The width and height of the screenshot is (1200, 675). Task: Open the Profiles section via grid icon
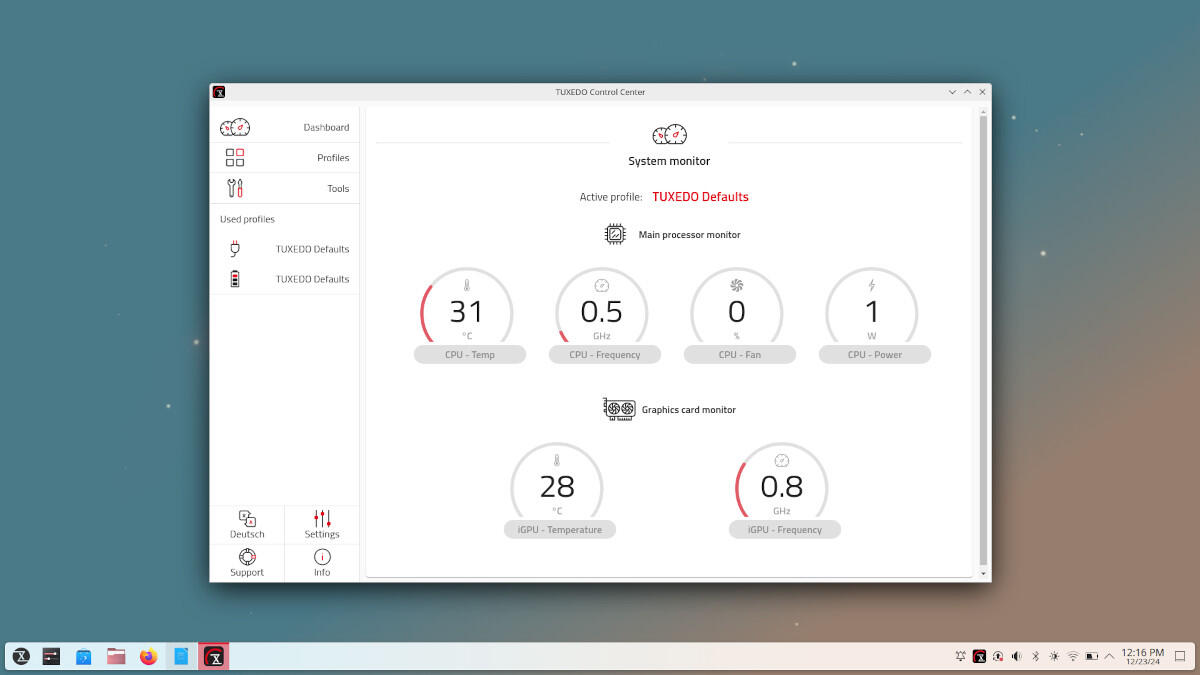coord(234,157)
